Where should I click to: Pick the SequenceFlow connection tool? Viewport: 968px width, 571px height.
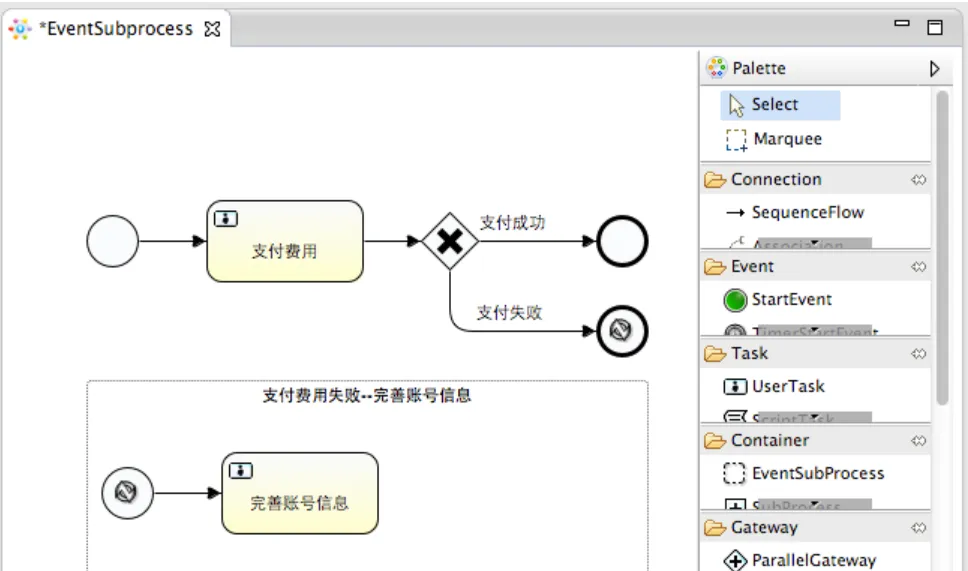(795, 212)
